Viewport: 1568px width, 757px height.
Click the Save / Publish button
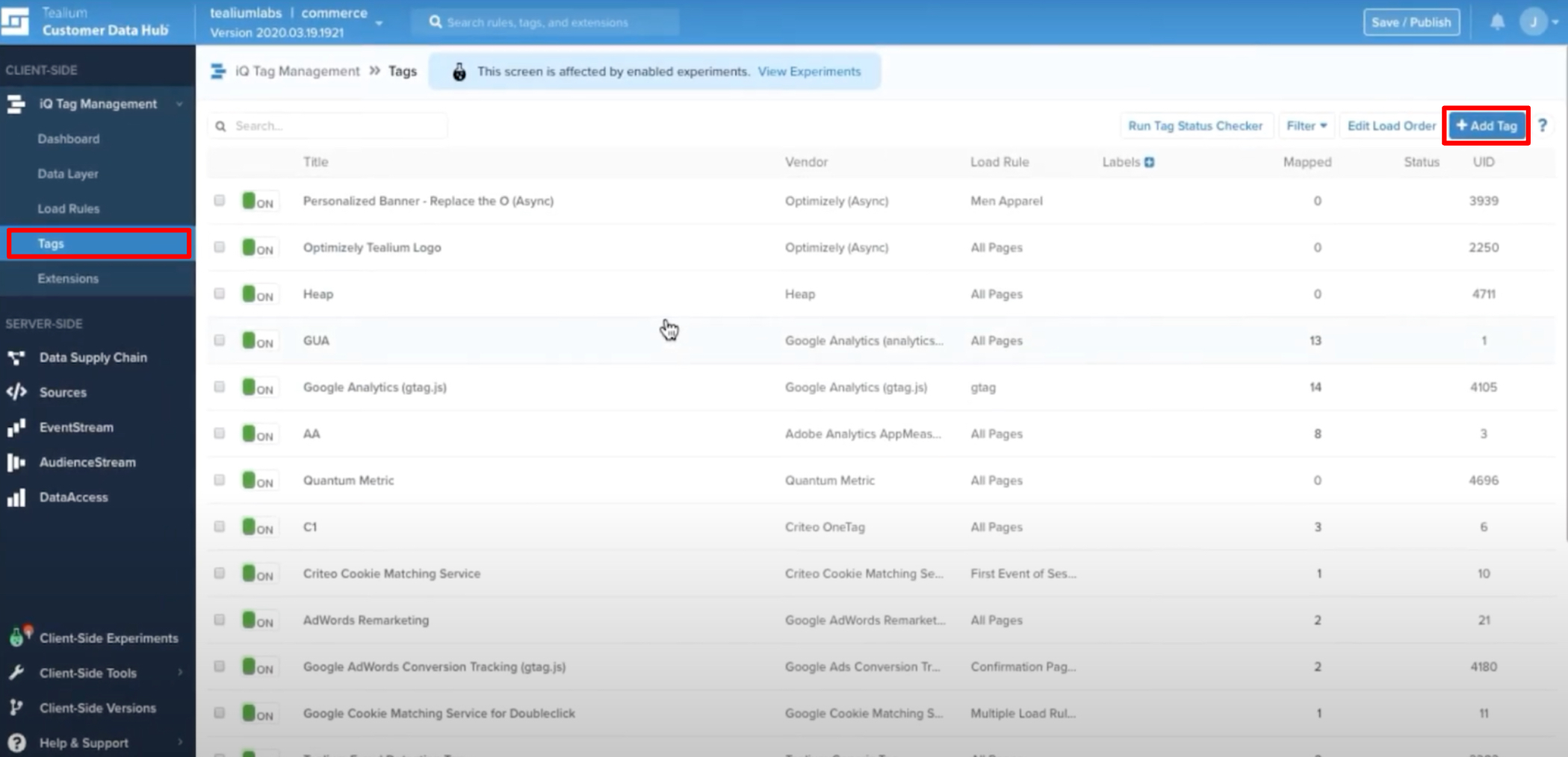pos(1411,22)
